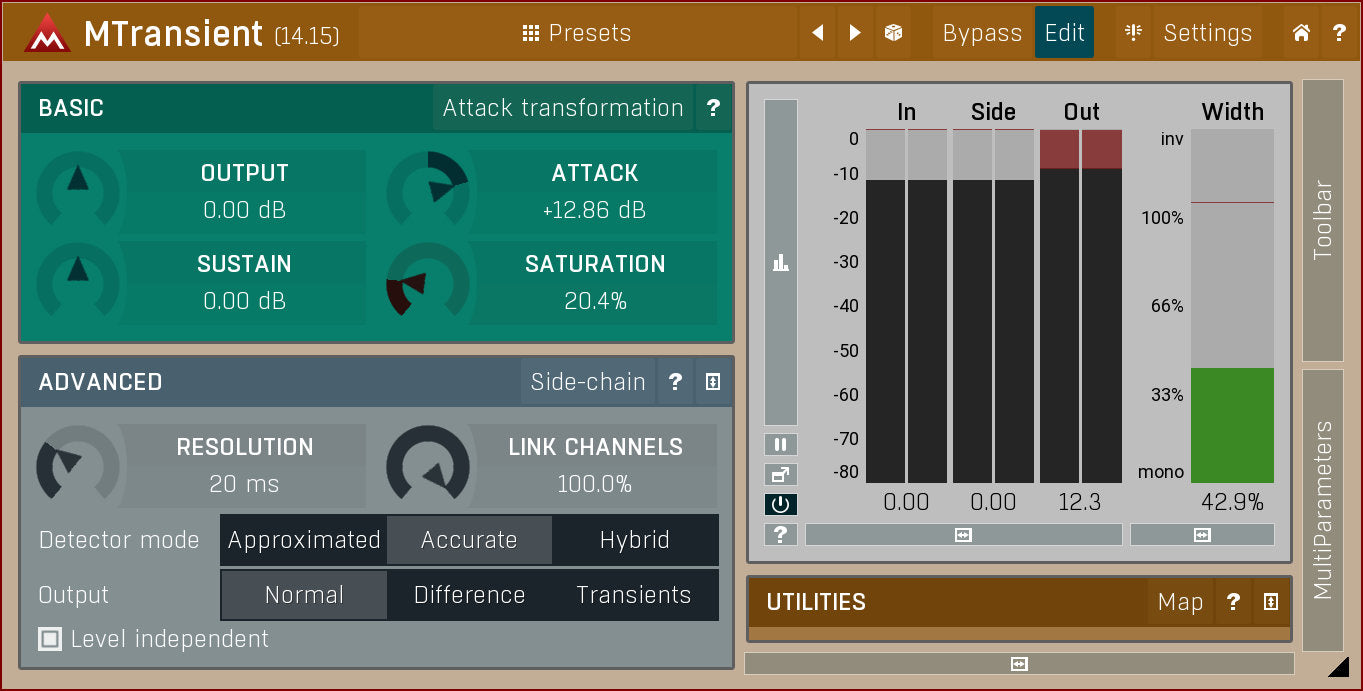Click the home icon in title bar
Viewport: 1363px width, 691px height.
[1301, 33]
